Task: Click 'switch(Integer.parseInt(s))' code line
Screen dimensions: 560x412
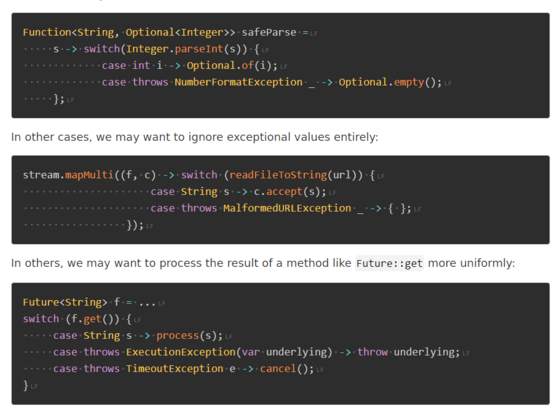Action: coord(156,49)
